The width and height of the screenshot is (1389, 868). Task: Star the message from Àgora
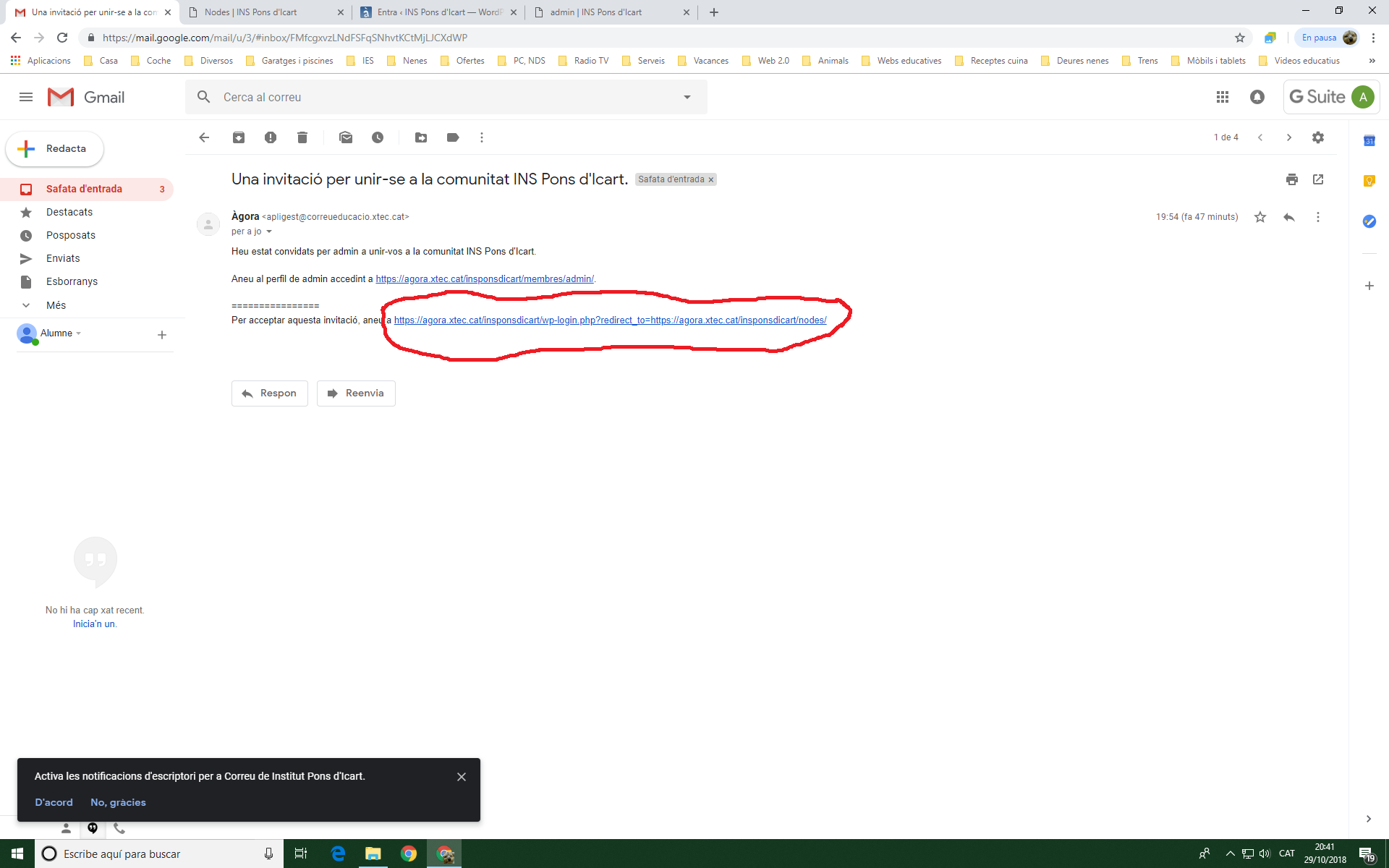click(1260, 217)
